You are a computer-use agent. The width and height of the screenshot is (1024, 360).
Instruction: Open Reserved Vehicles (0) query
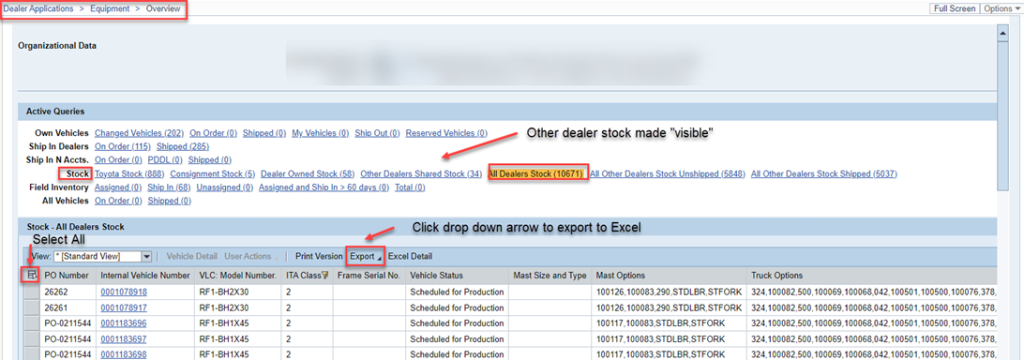446,133
